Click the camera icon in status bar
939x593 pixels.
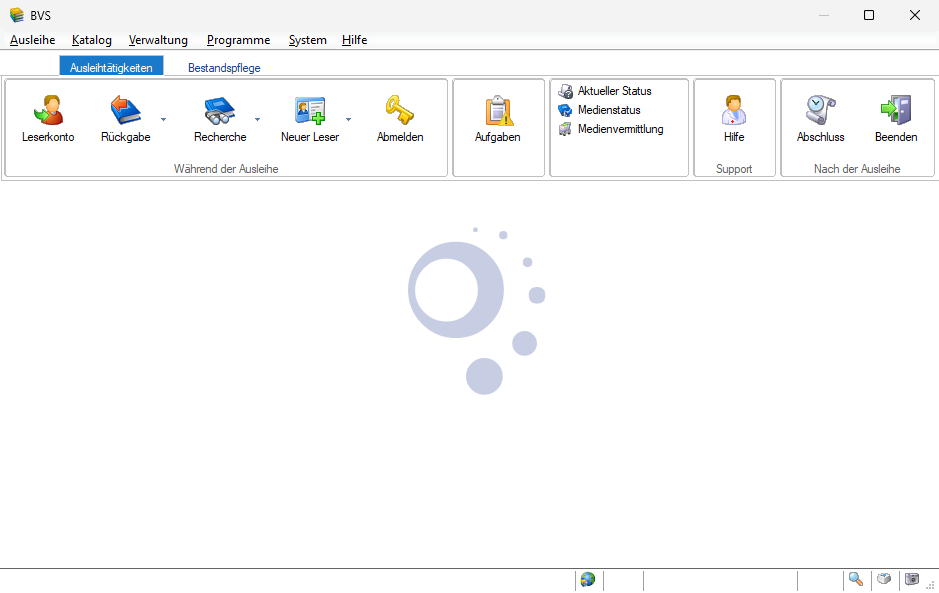(911, 579)
